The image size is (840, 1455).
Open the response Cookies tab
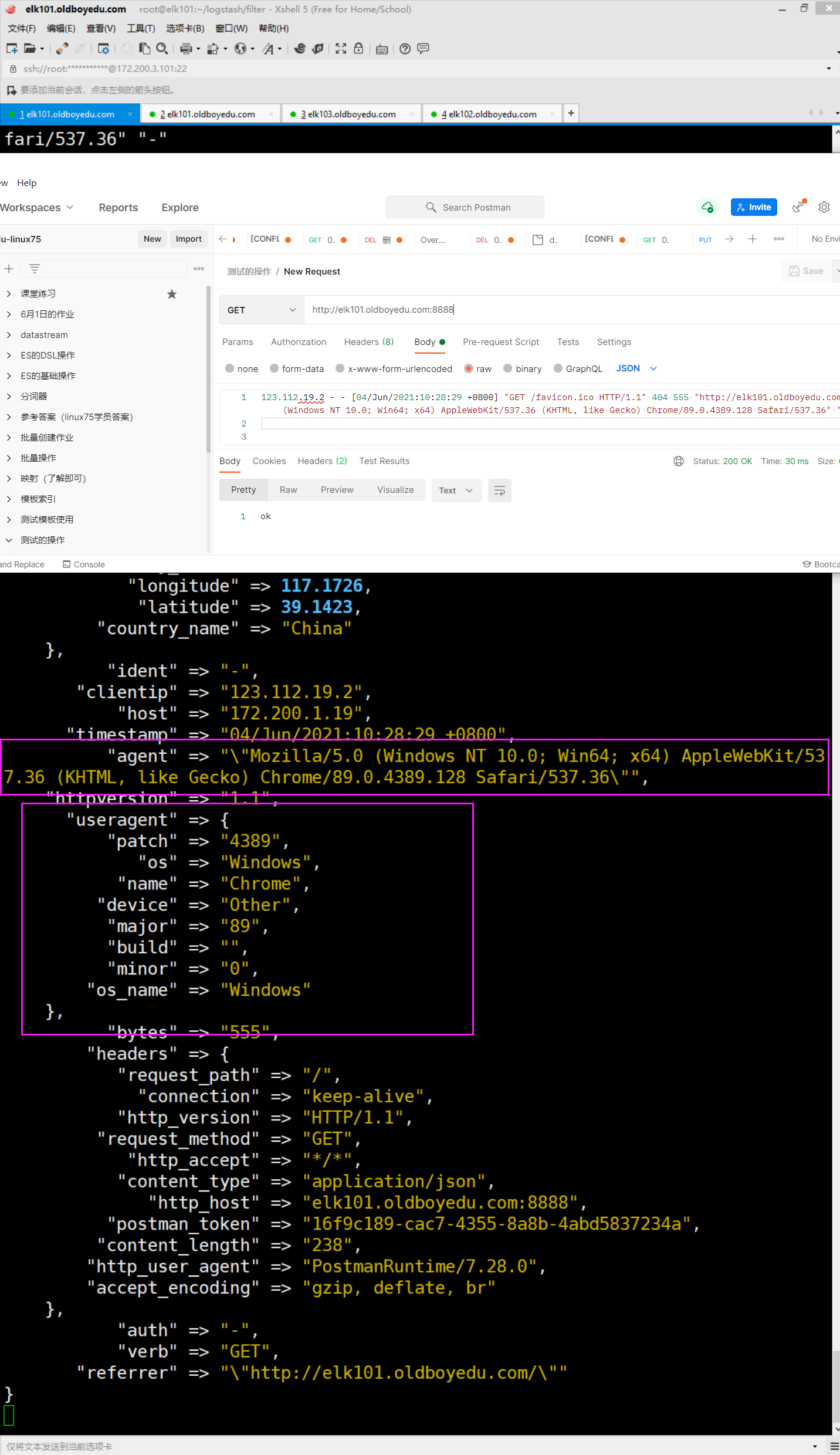(x=269, y=461)
